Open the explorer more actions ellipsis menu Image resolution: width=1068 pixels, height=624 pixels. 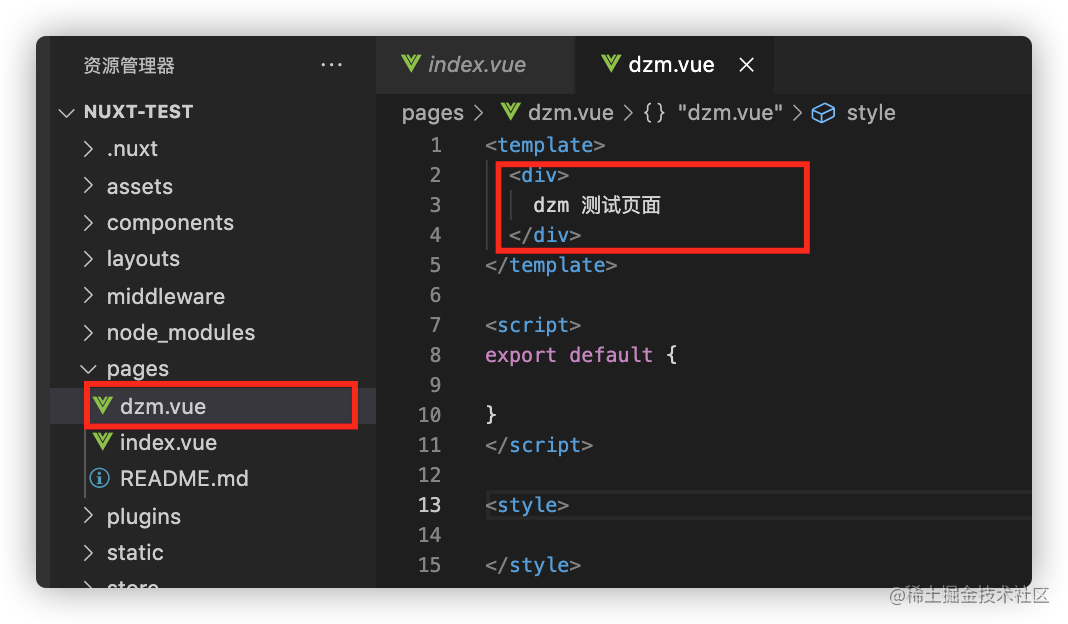click(x=332, y=64)
